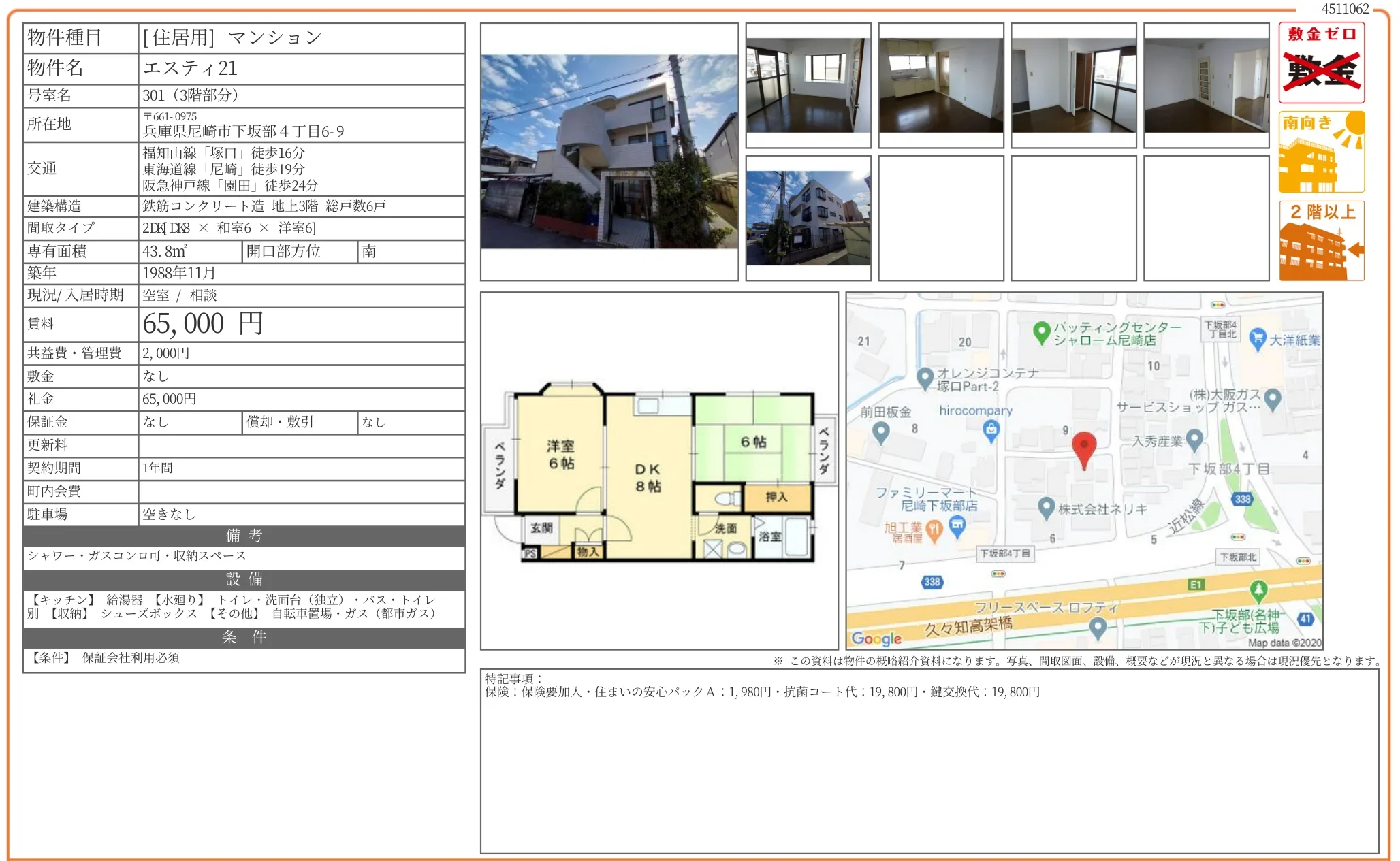Click the 入秀産業 map marker
This screenshot has width=1400, height=861.
[x=1194, y=439]
